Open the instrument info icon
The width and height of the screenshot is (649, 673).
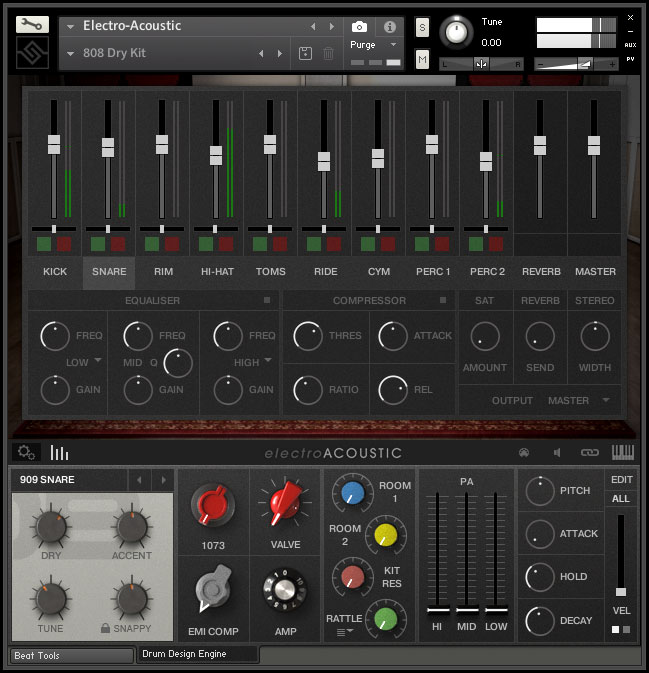point(390,26)
